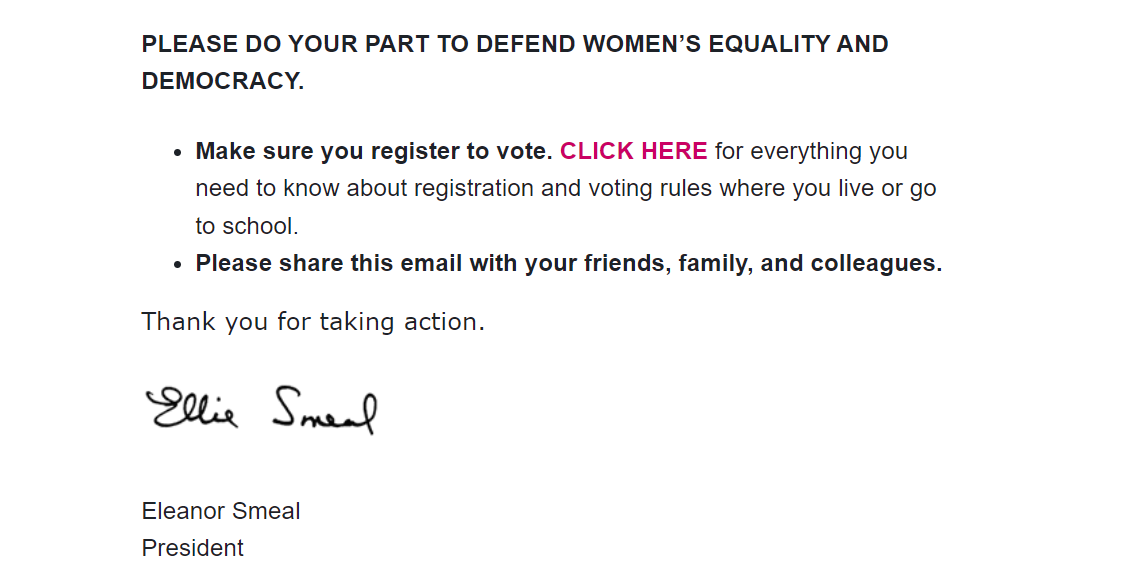
Task: Click the pink CLICK HERE link
Action: click(633, 151)
